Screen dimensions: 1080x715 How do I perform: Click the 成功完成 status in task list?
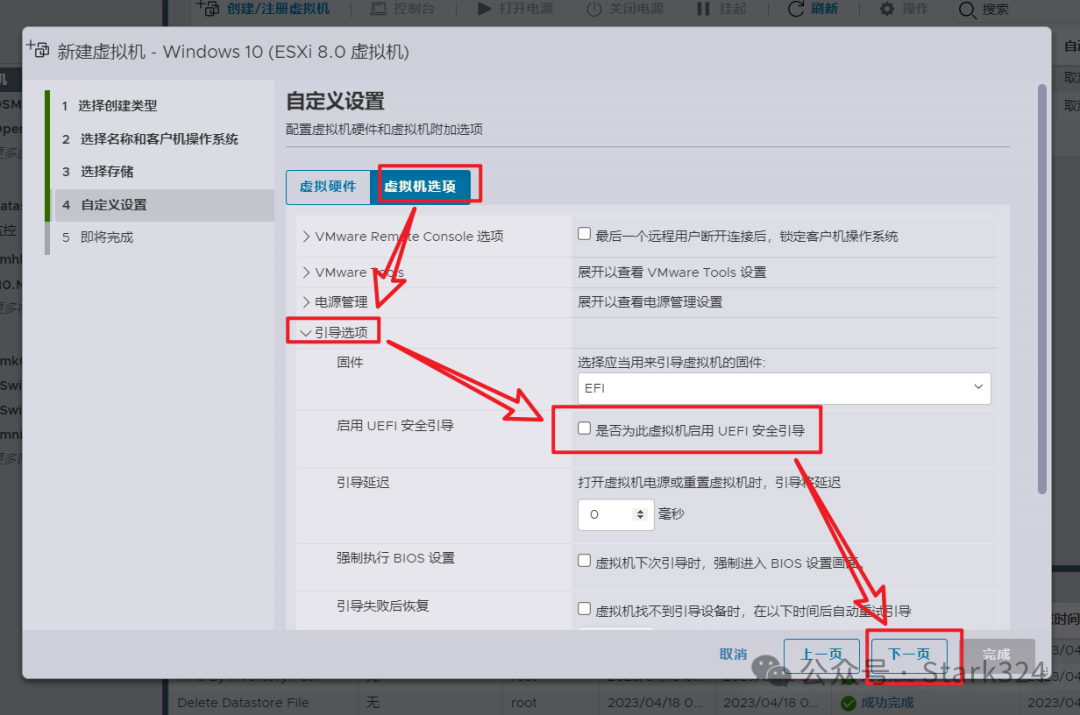click(x=887, y=703)
